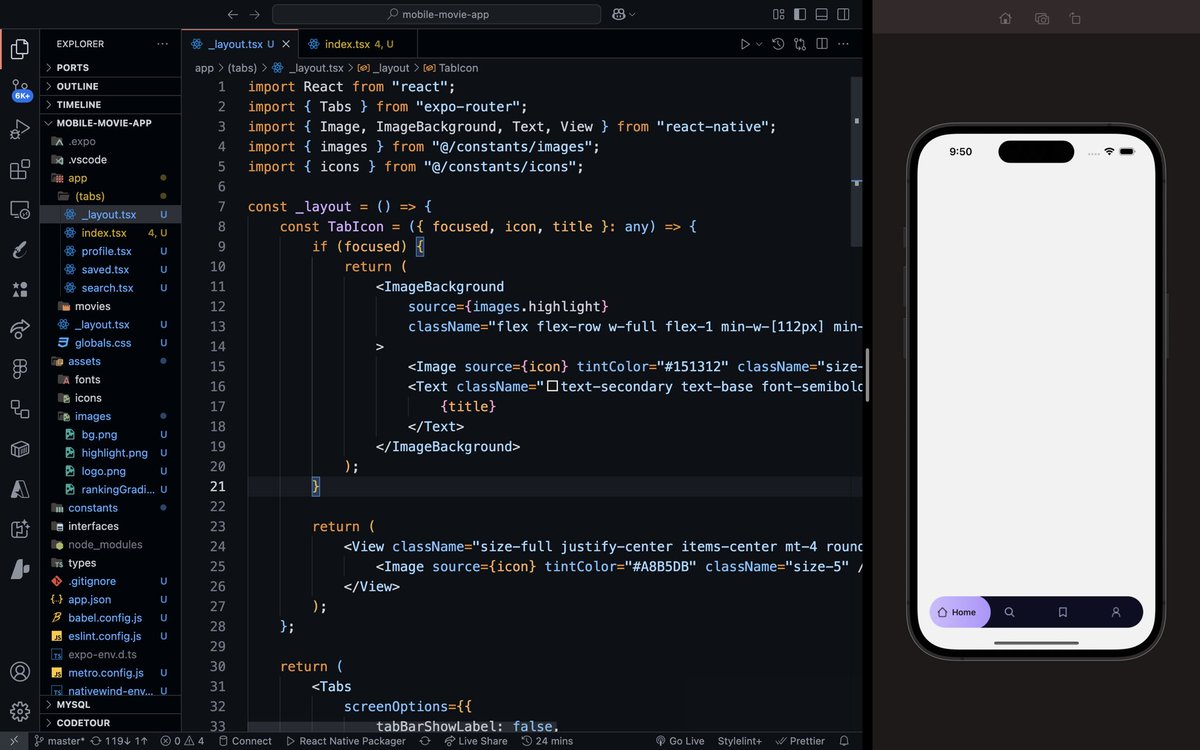Open the Manage gear in the activity bar

(x=19, y=712)
